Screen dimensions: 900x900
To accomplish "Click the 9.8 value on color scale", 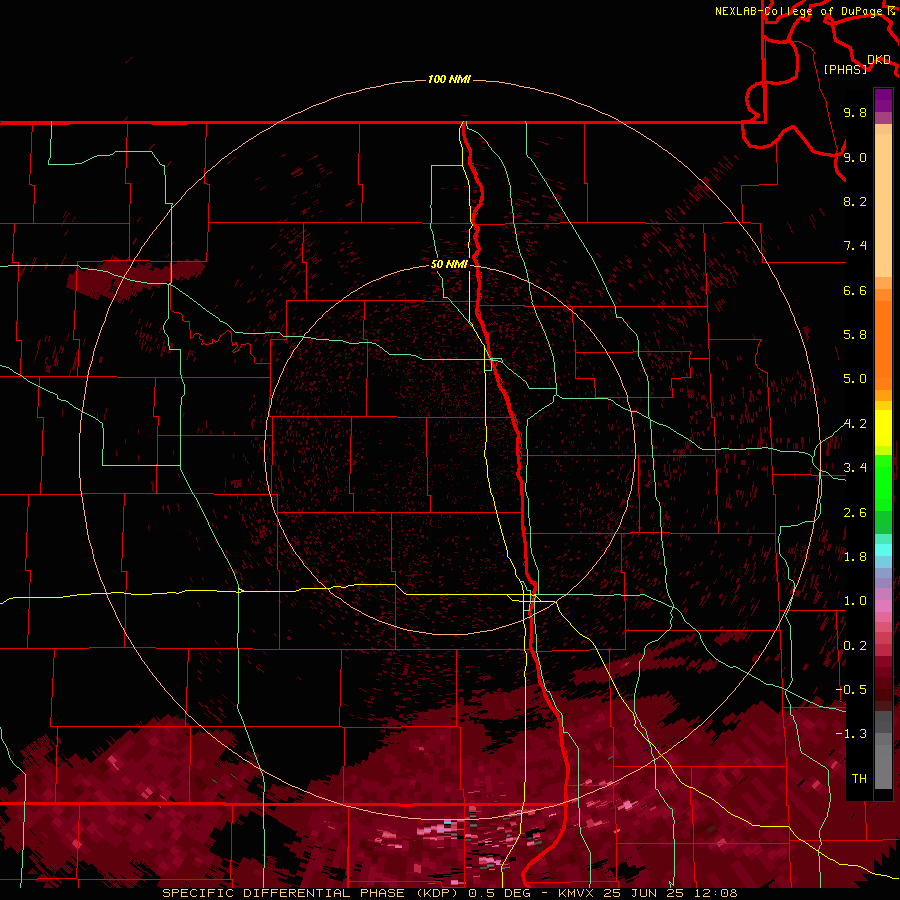I will 855,112.
